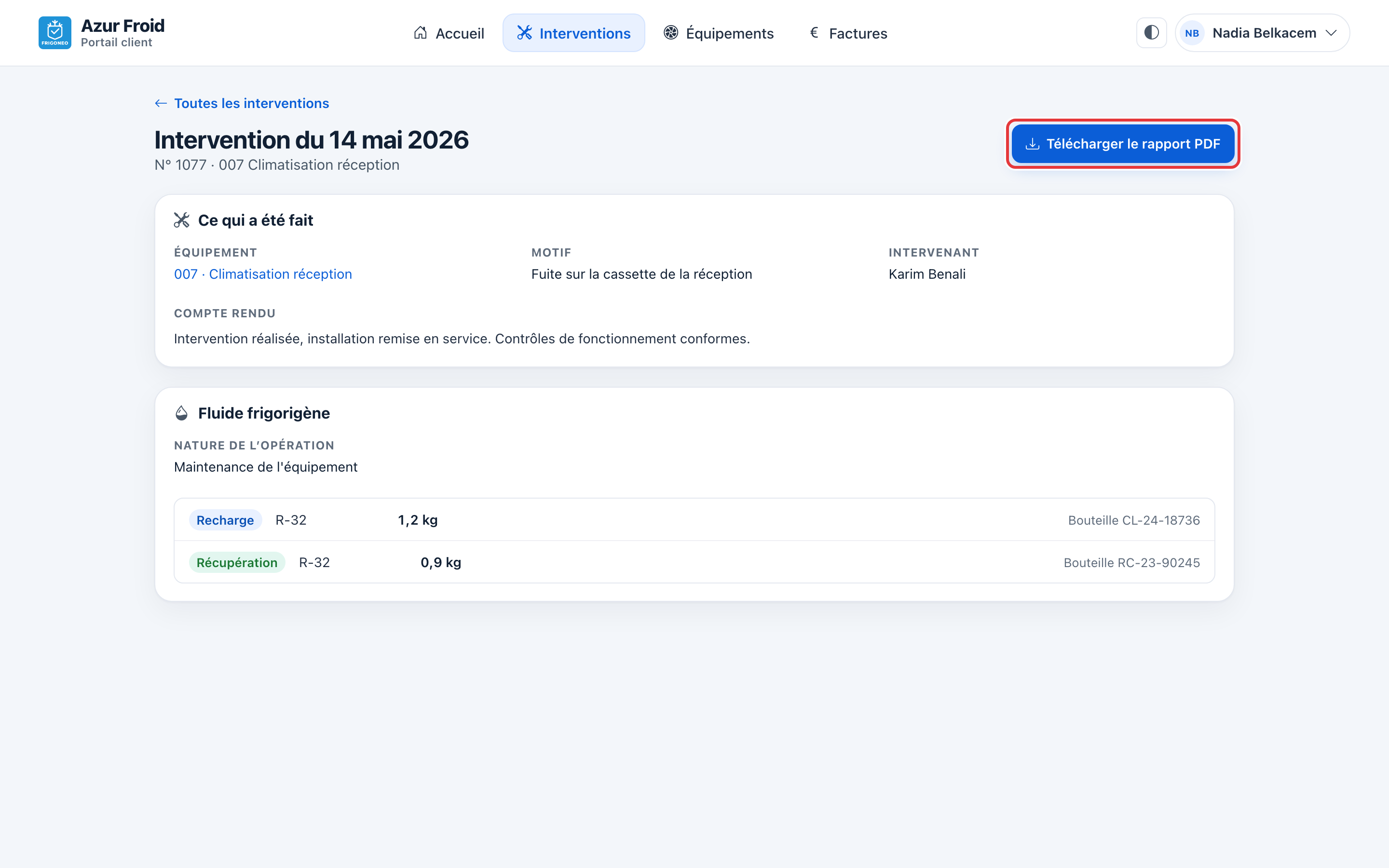Open the Équipements nav tab
The width and height of the screenshot is (1389, 868).
tap(718, 33)
